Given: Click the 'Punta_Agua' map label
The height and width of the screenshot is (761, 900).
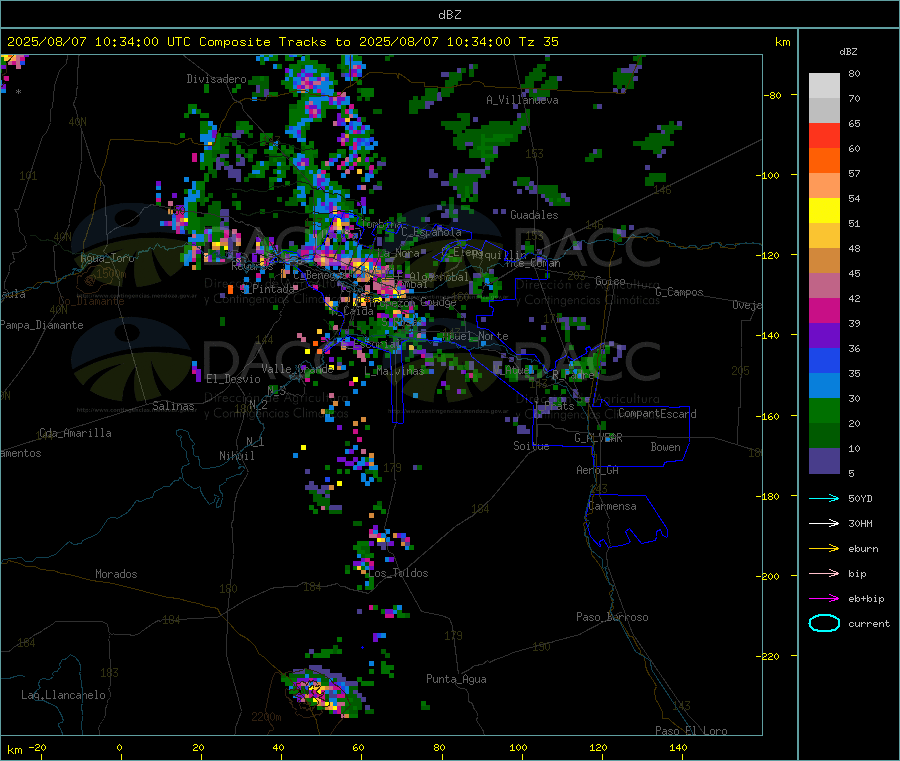Looking at the screenshot, I should coord(456,679).
